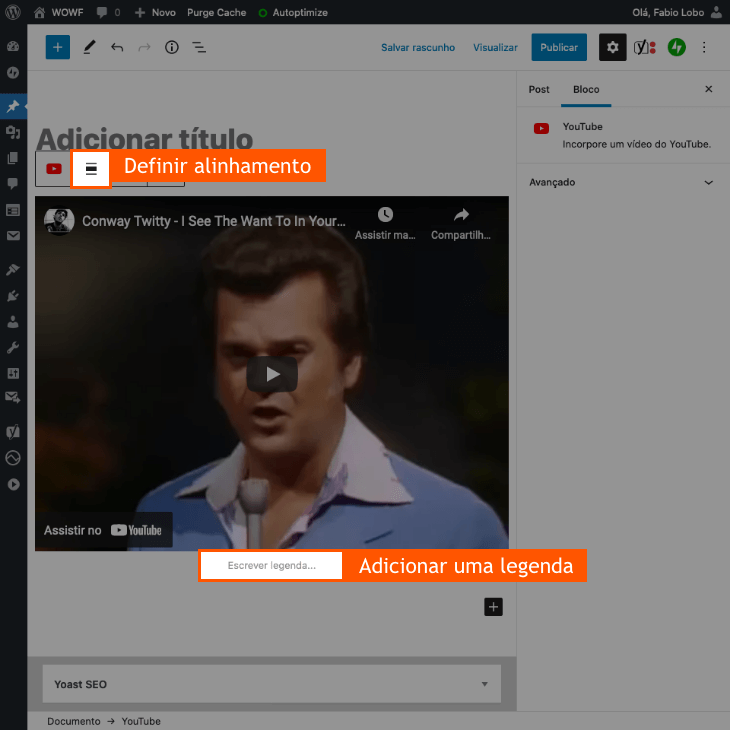Open the Autoptimize menu
The height and width of the screenshot is (730, 730).
293,13
